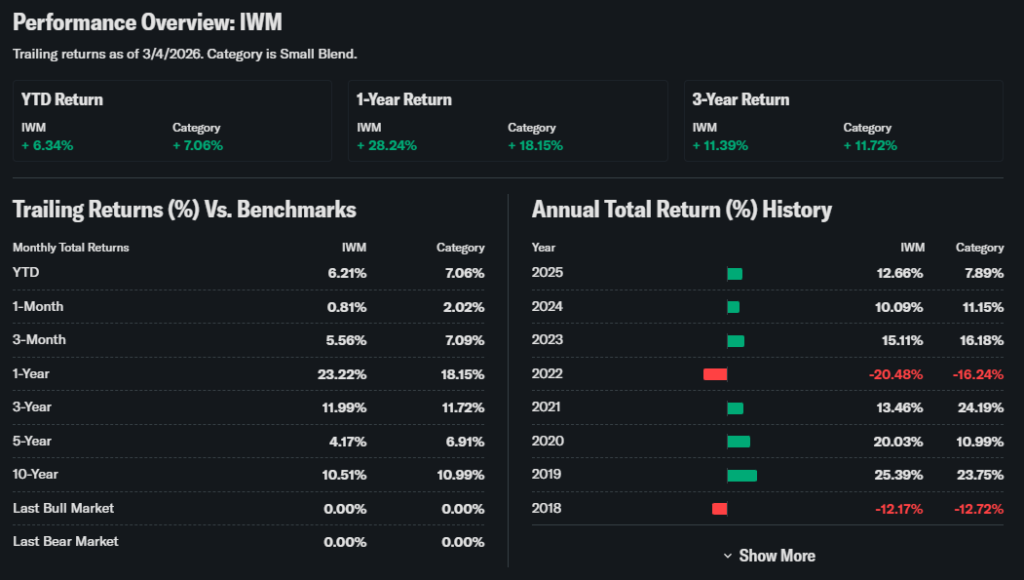Expand the Show More chevron
This screenshot has height=580, width=1024.
[x=727, y=556]
